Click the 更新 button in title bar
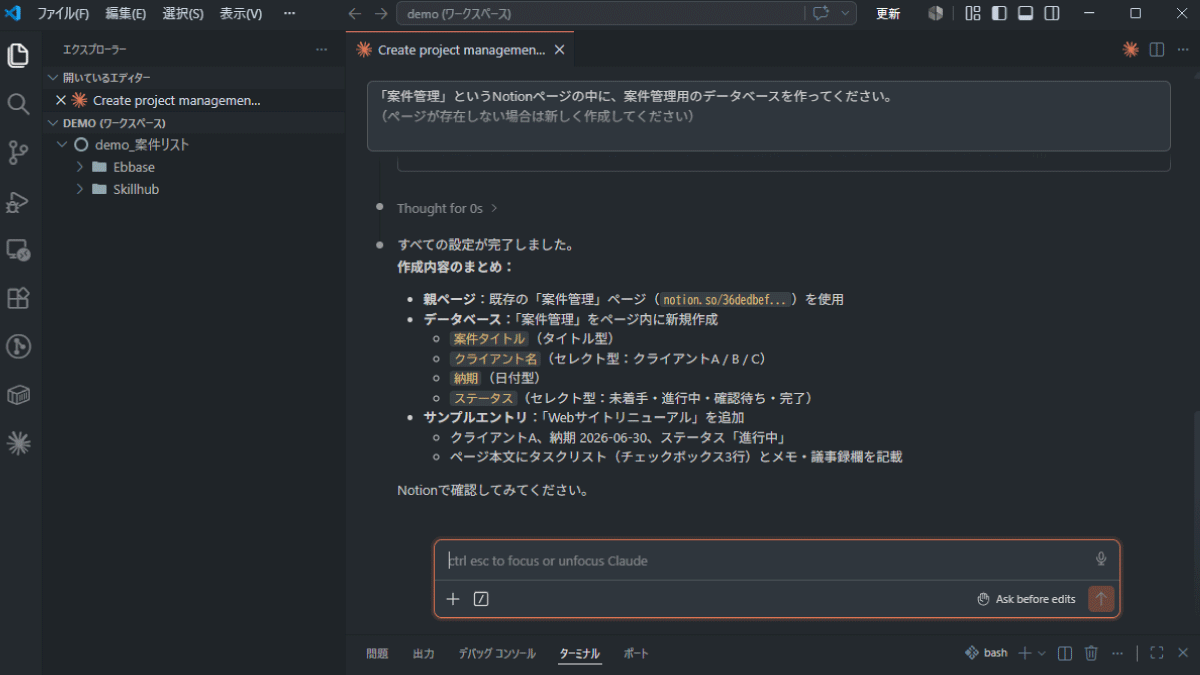The width and height of the screenshot is (1200, 675). click(x=888, y=14)
